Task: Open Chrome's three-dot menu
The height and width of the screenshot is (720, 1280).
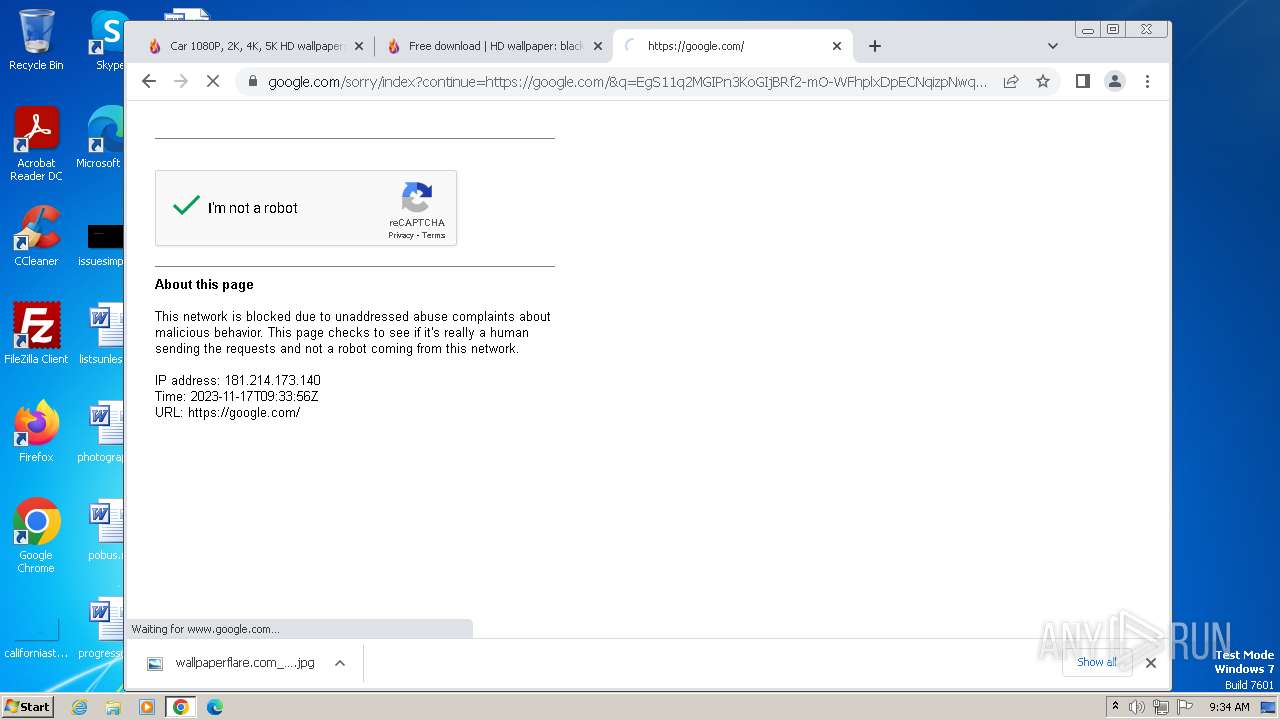Action: (1147, 81)
